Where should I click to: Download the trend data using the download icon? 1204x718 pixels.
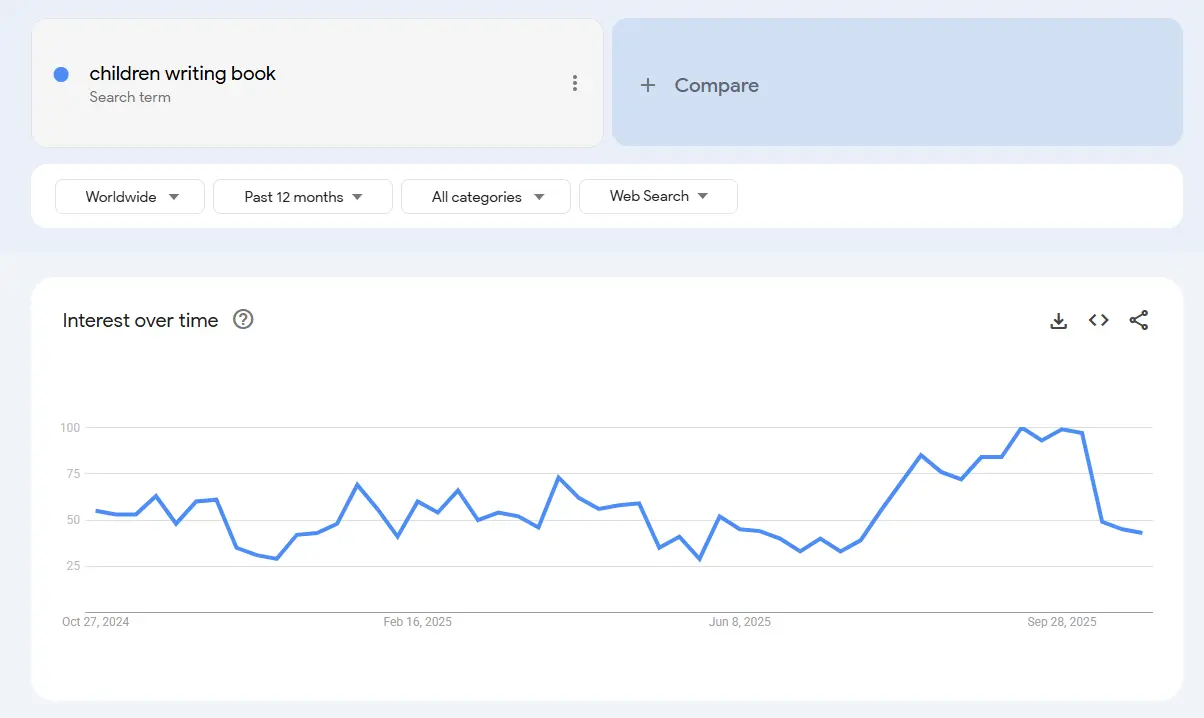click(1058, 320)
